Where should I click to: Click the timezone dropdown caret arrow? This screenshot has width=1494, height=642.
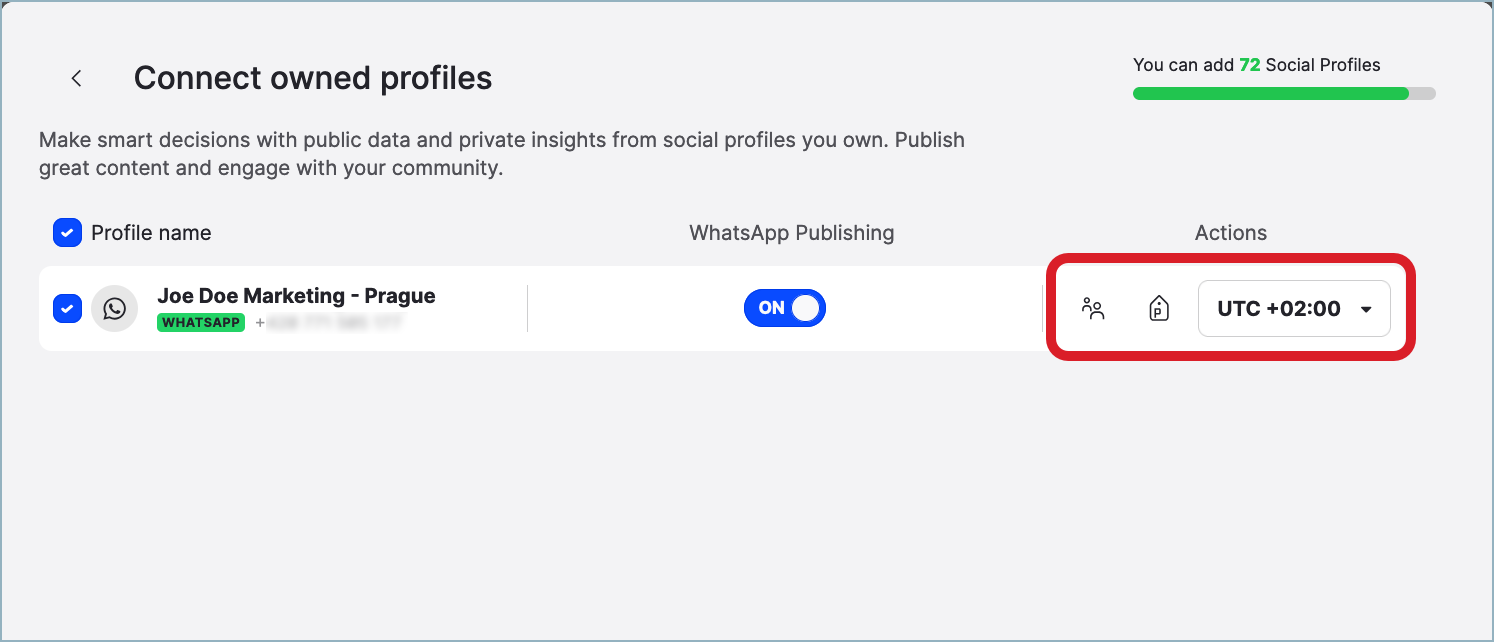click(x=1366, y=310)
